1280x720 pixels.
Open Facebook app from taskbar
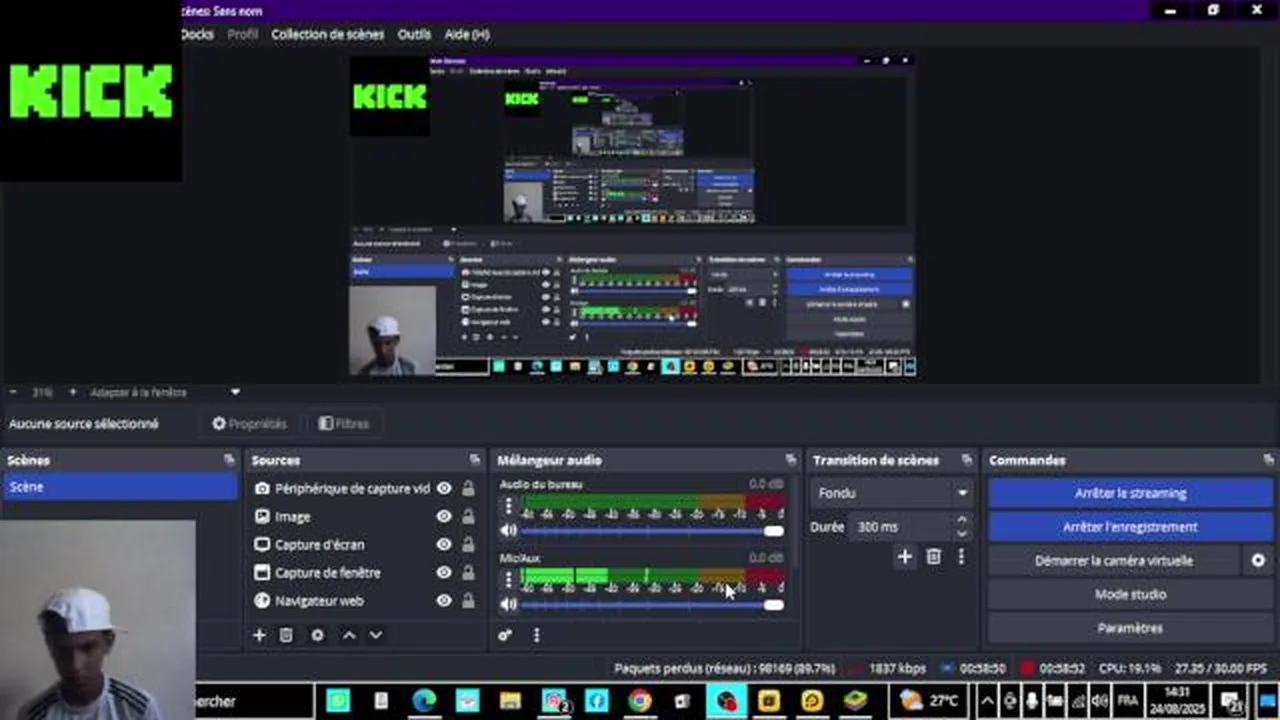[597, 701]
